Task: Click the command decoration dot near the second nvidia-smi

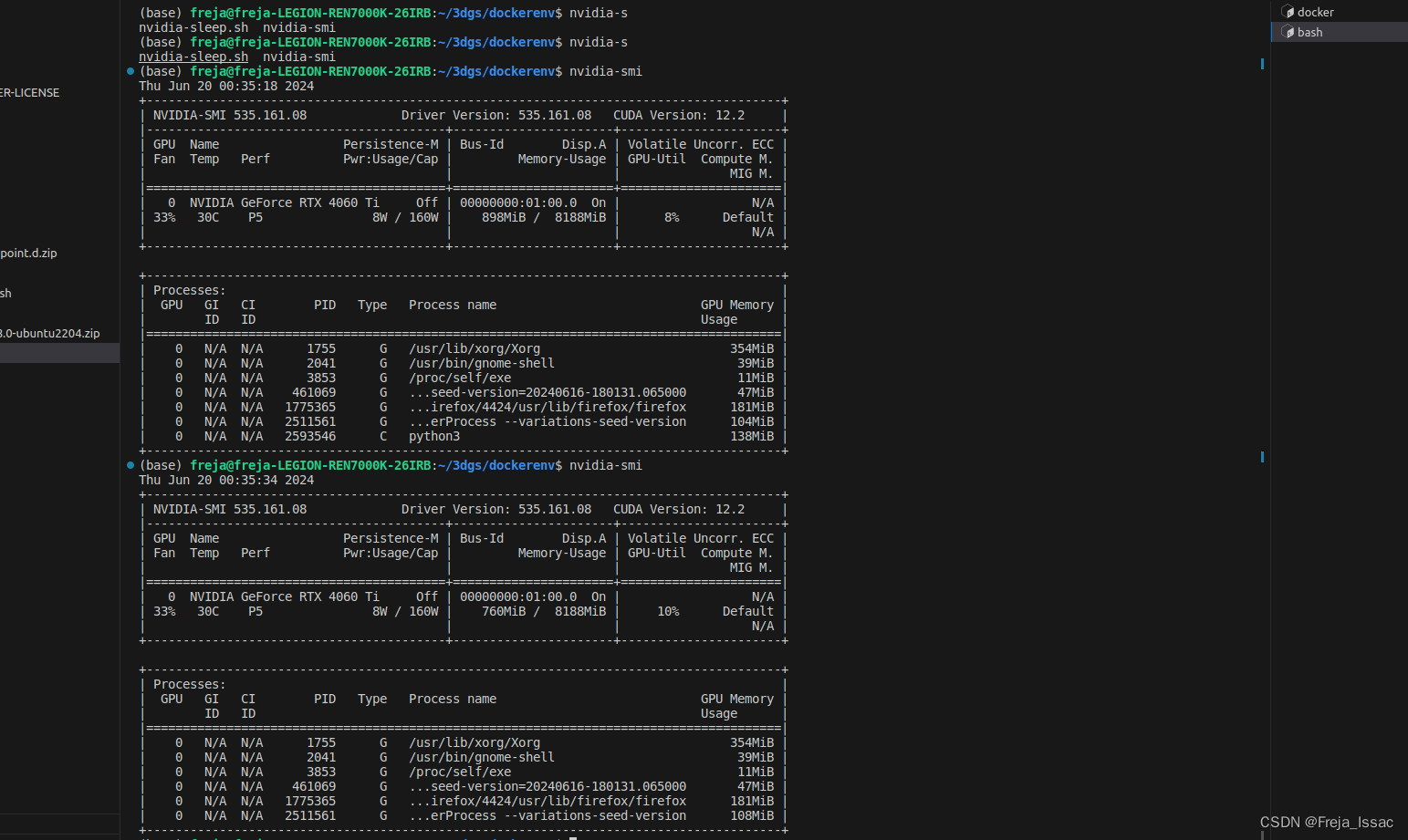Action: pyautogui.click(x=130, y=465)
